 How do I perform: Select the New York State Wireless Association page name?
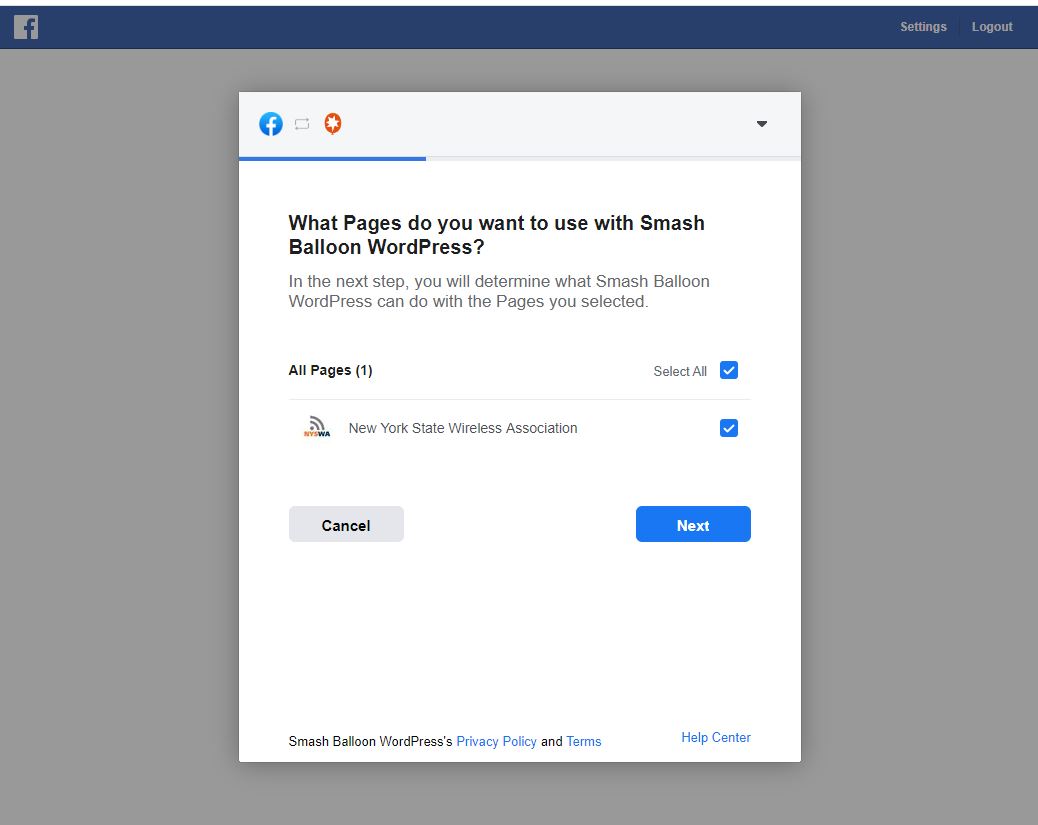pyautogui.click(x=463, y=428)
